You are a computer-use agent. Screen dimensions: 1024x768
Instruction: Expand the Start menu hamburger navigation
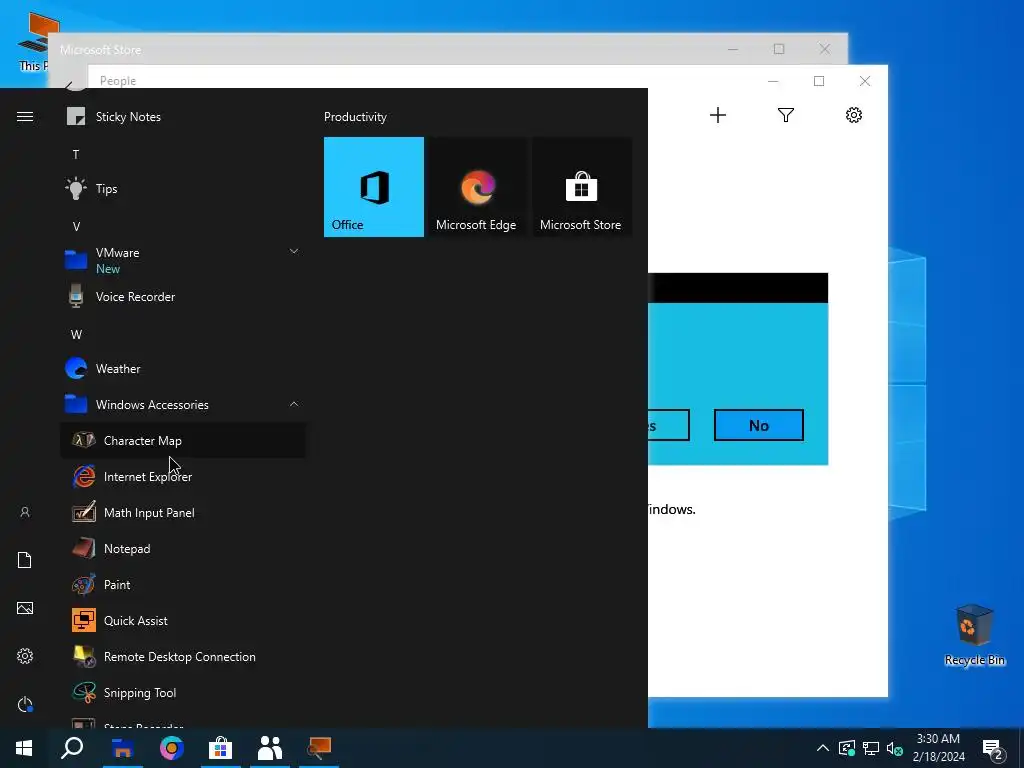(x=25, y=117)
